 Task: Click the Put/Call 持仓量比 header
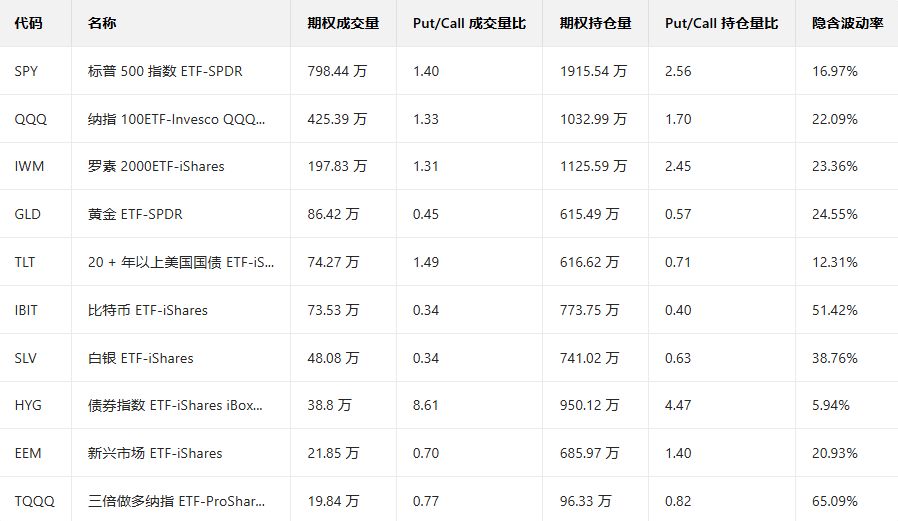721,23
